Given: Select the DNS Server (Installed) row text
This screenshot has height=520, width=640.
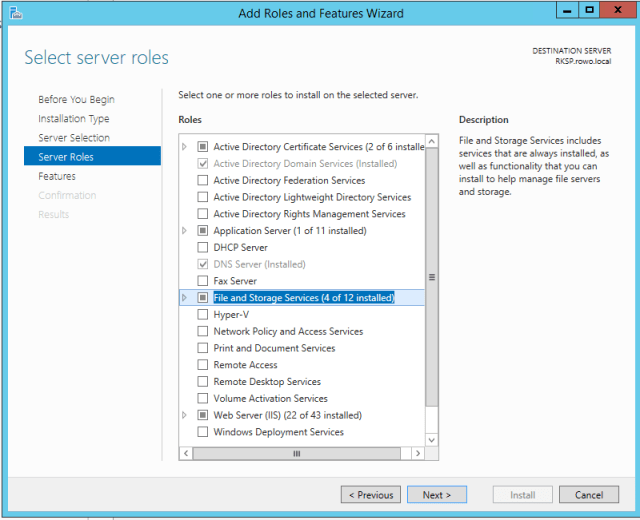Looking at the screenshot, I should pos(259,264).
